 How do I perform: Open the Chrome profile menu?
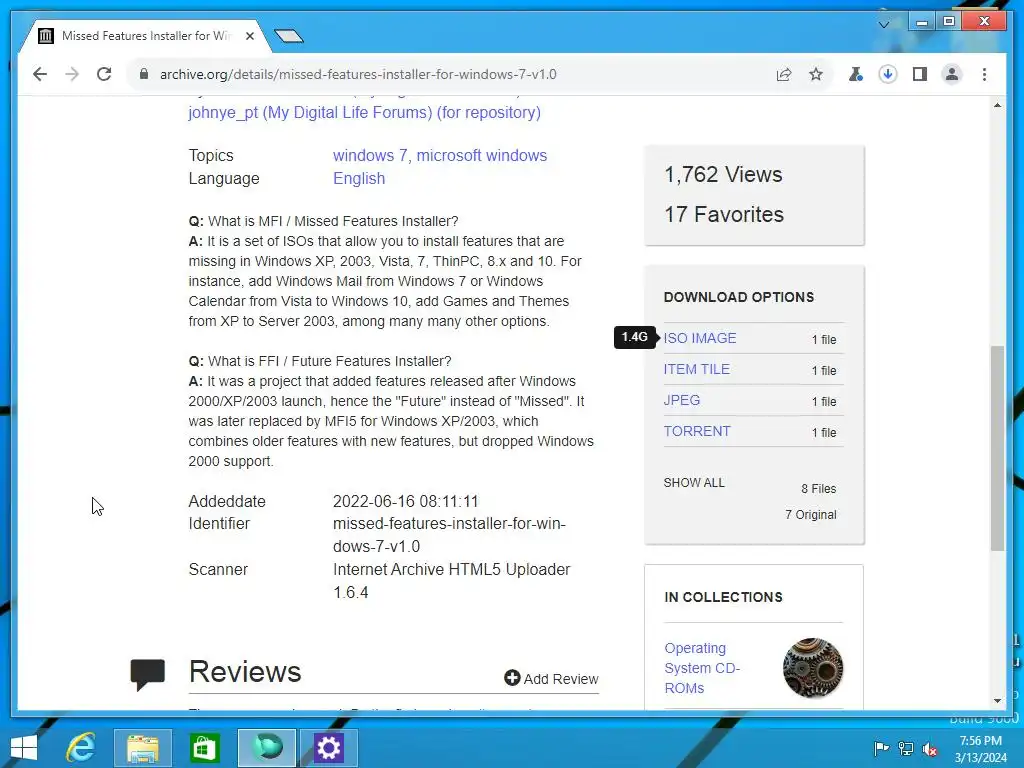952,74
